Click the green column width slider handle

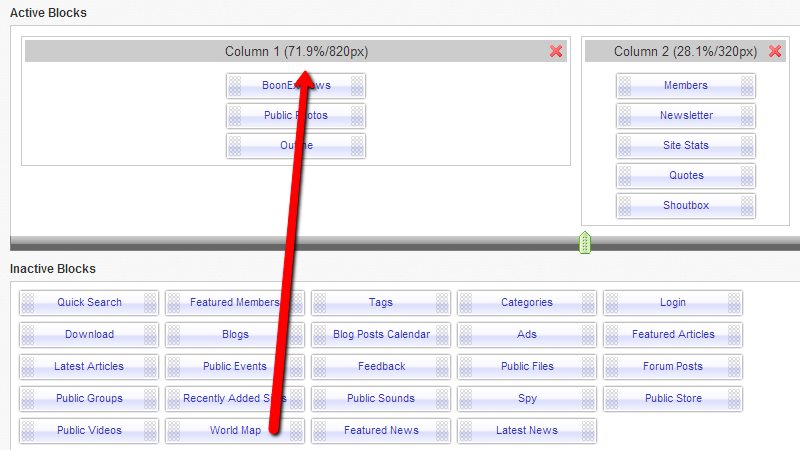click(587, 242)
